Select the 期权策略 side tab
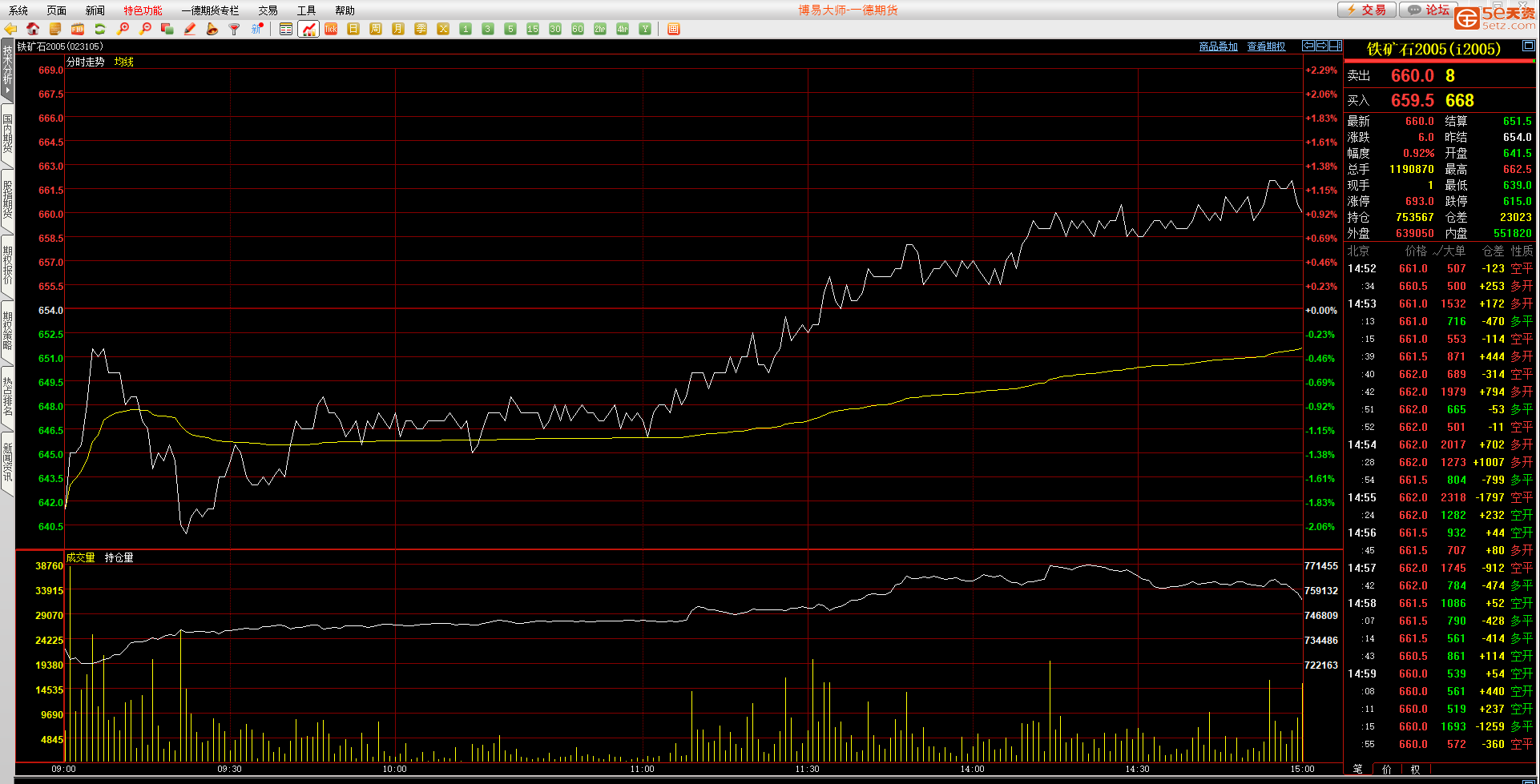 [x=7, y=331]
